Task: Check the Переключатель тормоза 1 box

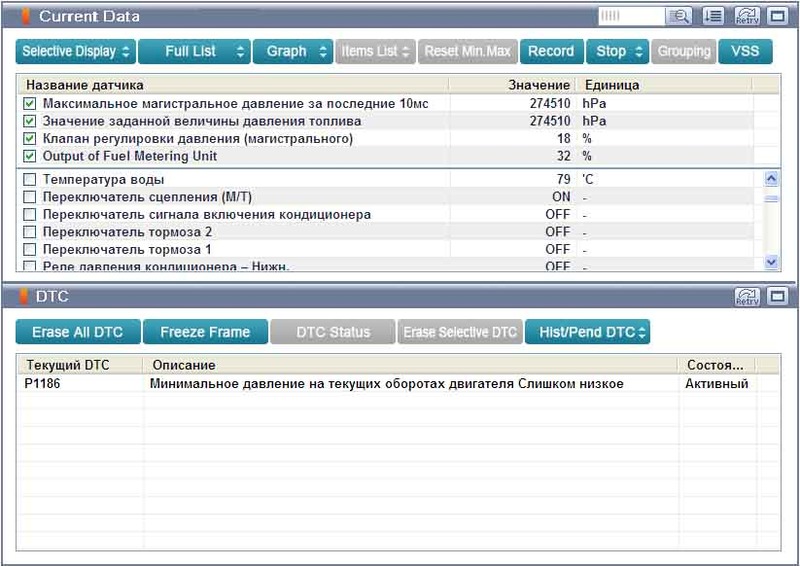Action: pyautogui.click(x=30, y=250)
